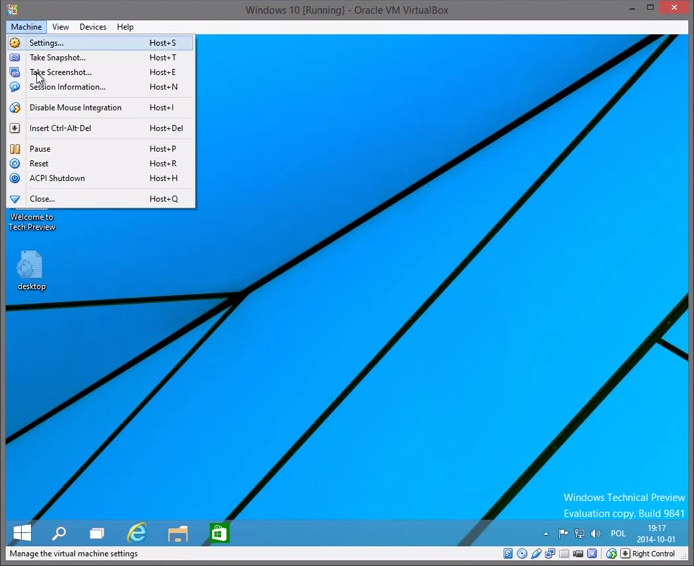Screen dimensions: 694x566
Task: Click the host key arrow icon
Action: [625, 553]
